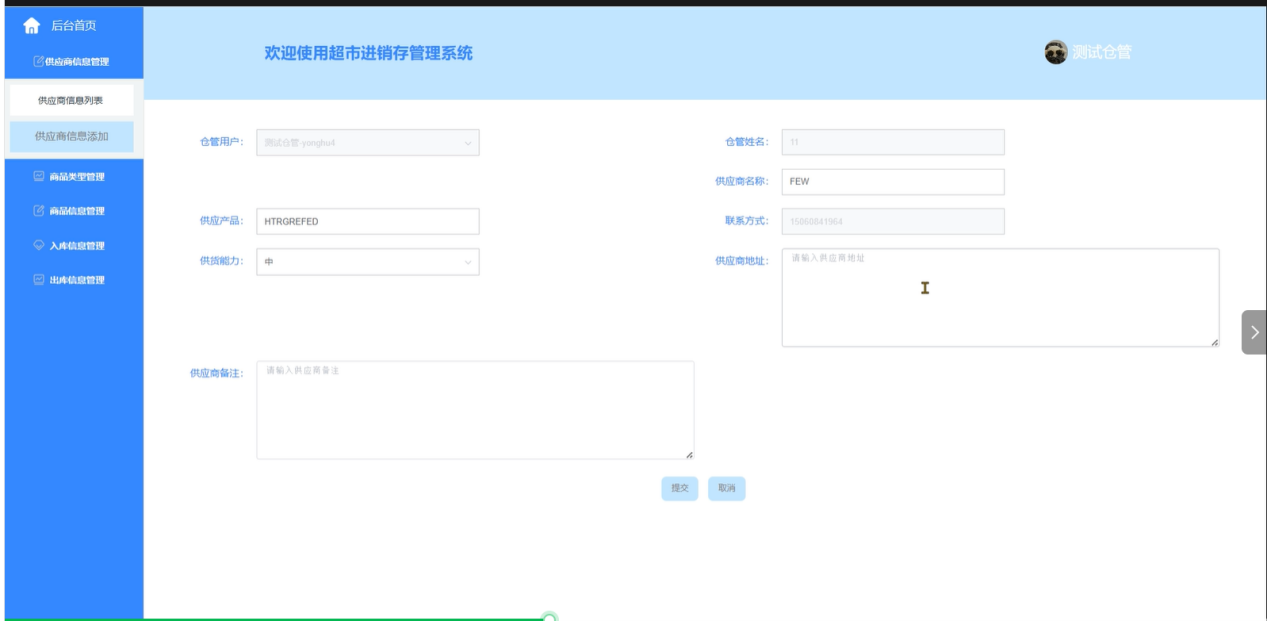
Task: Click the 测试仓管 username text
Action: (x=1102, y=53)
